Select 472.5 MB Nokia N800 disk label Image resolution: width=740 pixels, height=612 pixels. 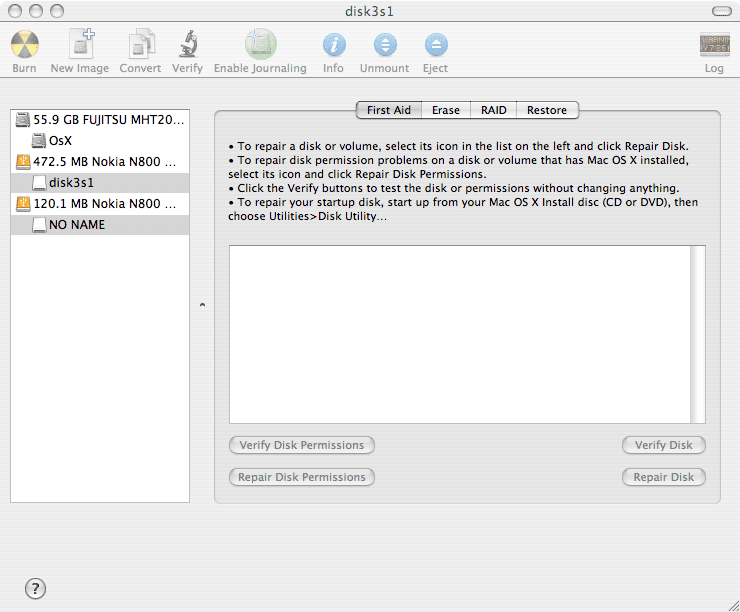coord(105,162)
